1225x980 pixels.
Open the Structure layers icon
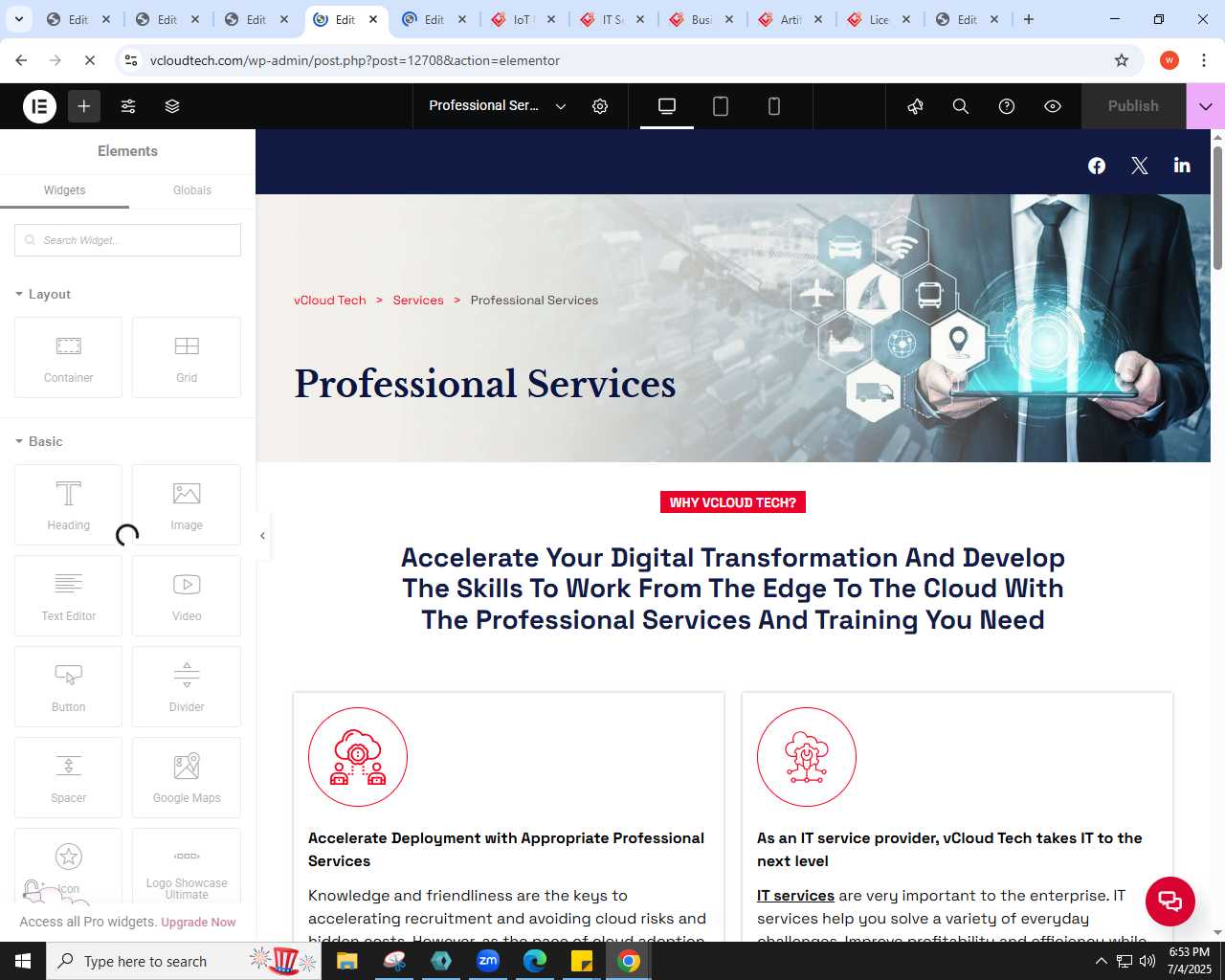(172, 106)
